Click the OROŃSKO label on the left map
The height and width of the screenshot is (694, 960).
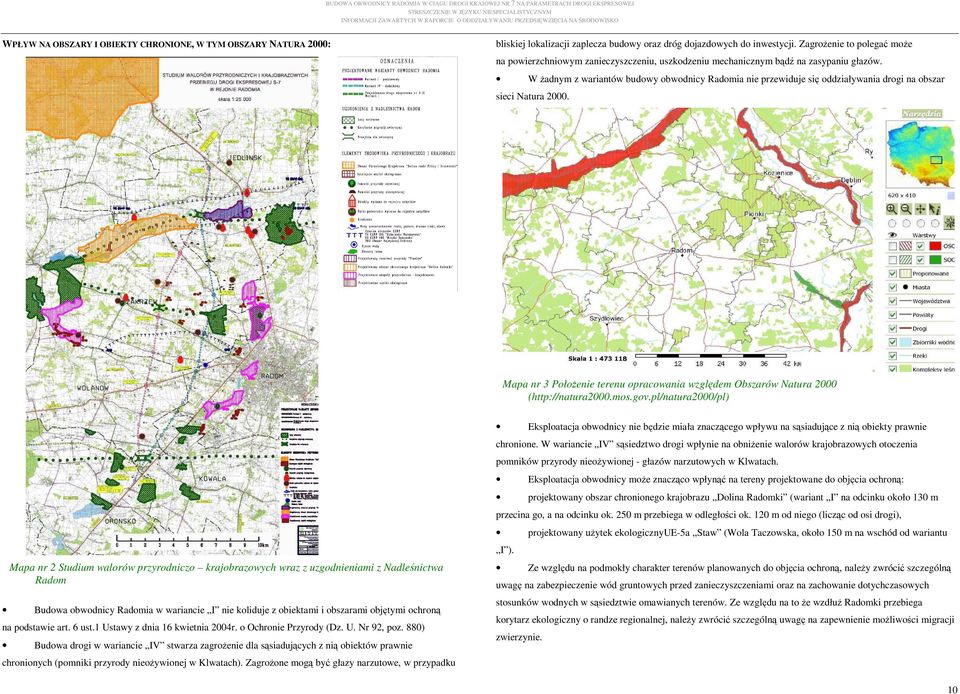click(120, 521)
